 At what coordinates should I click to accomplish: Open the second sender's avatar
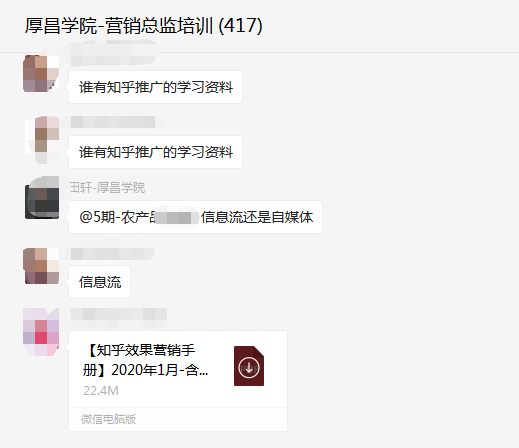pyautogui.click(x=42, y=139)
